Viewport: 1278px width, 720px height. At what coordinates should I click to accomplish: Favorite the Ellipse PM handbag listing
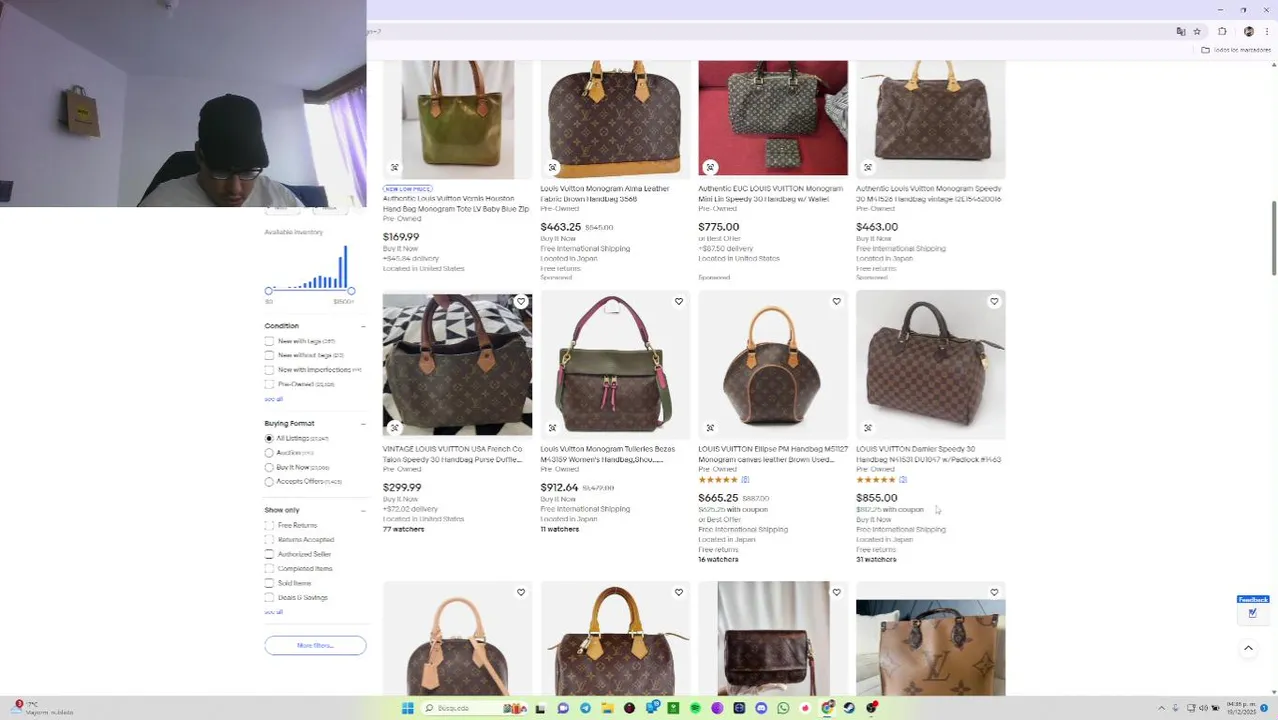pos(837,301)
